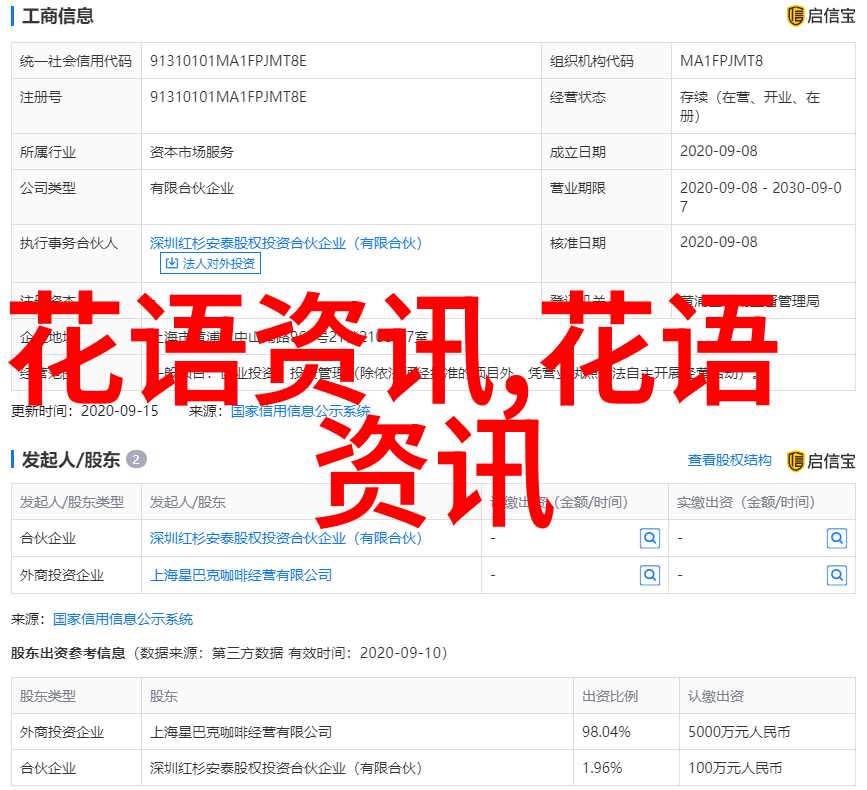Screen dimensions: 867x790
Task: Select 经营状态 value 存续（在营、开业、在册）
Action: 750,106
